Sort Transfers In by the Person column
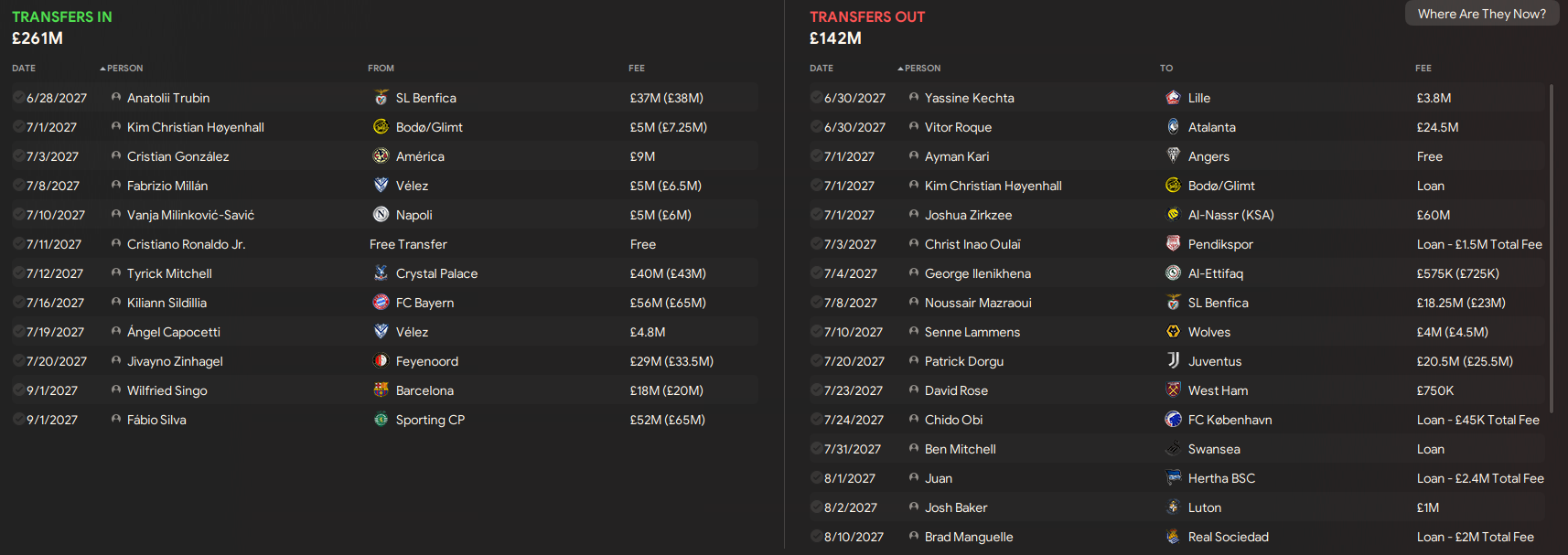Viewport: 1568px width, 555px height. [124, 69]
